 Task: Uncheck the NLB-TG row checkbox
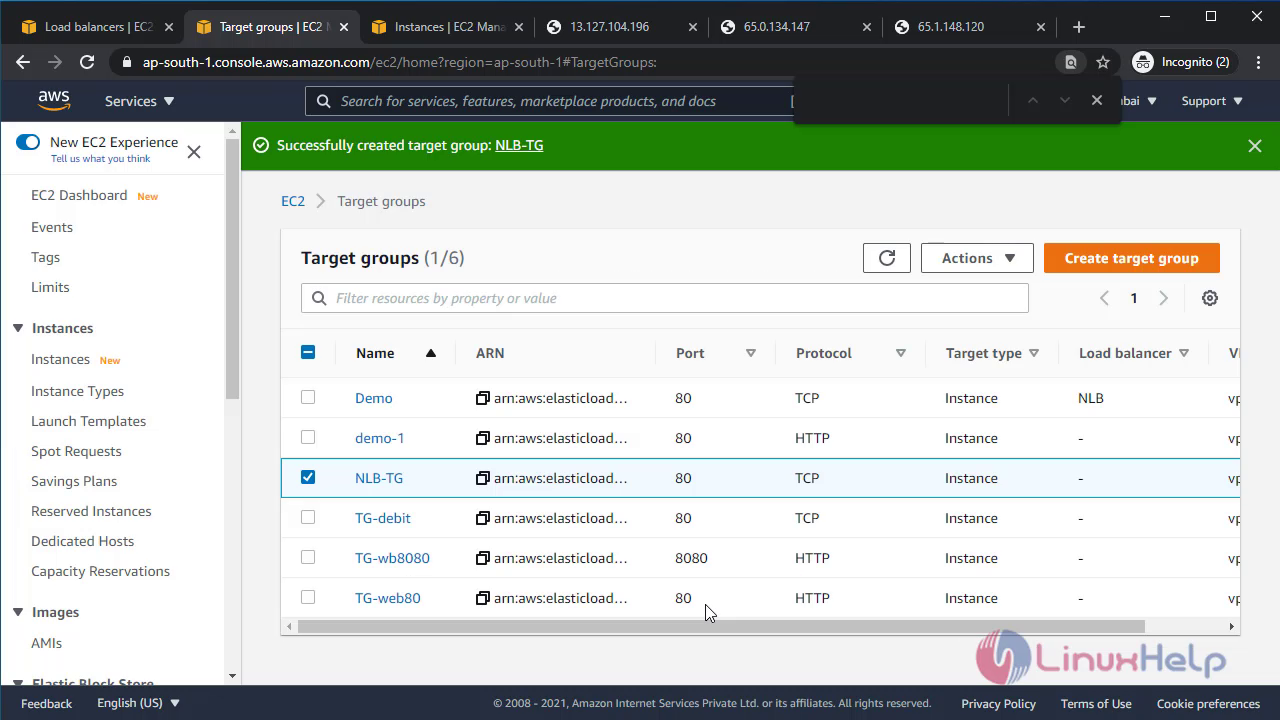[x=308, y=477]
